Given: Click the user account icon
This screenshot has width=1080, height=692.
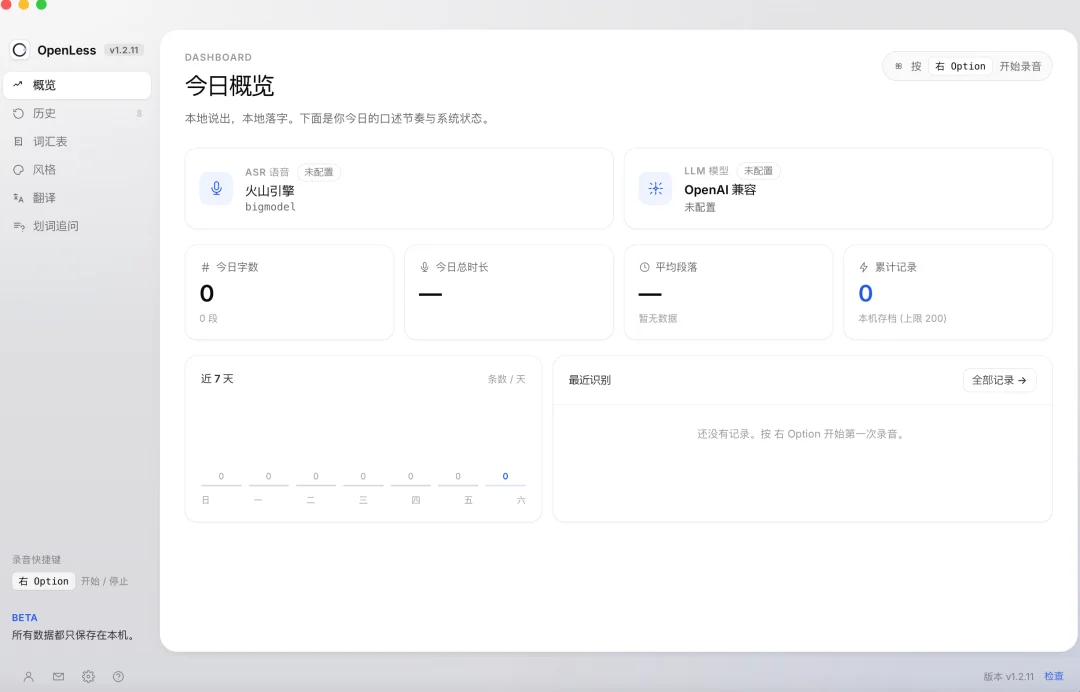Looking at the screenshot, I should [x=28, y=677].
